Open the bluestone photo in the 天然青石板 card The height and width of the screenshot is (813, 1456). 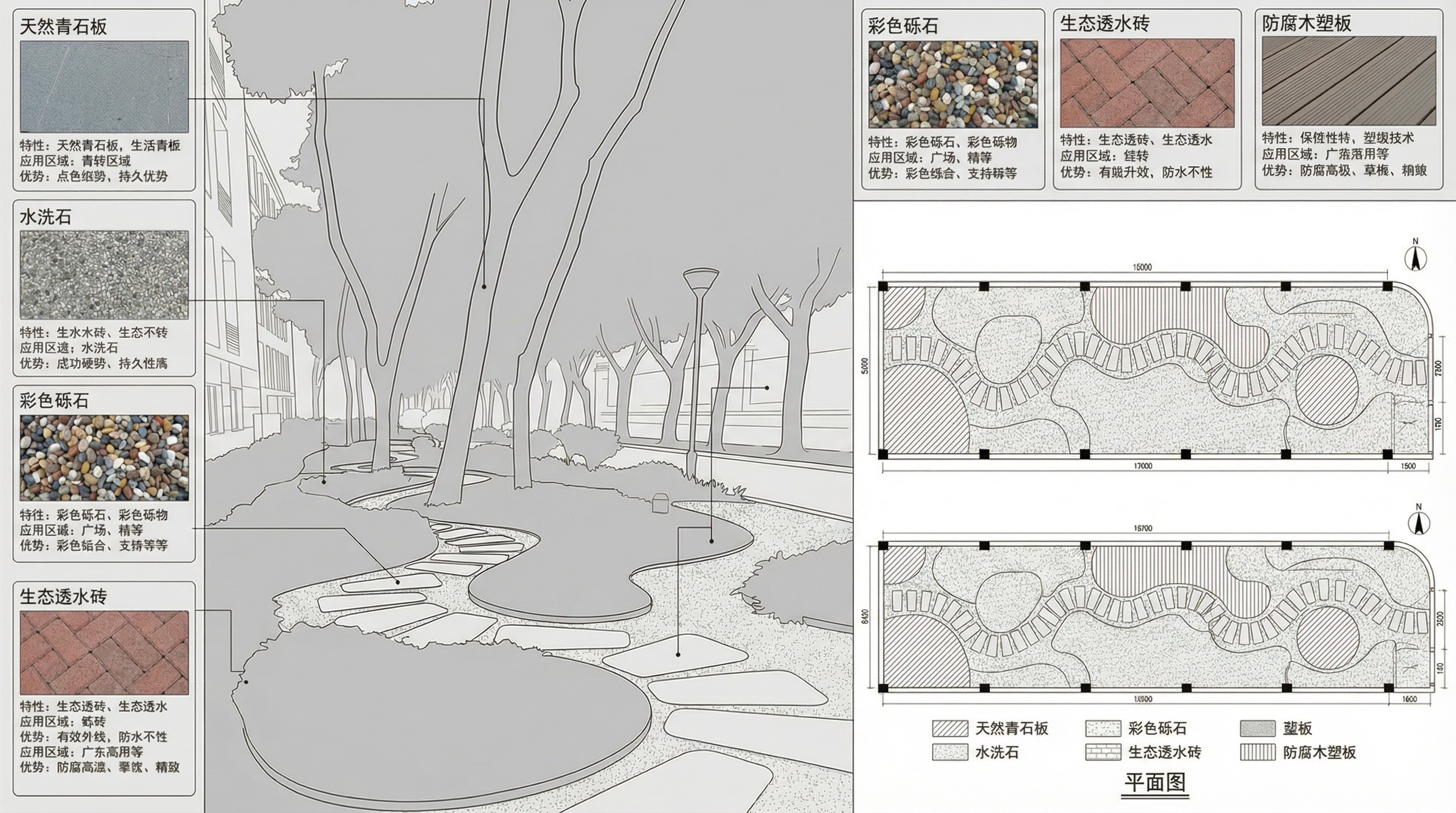point(105,86)
